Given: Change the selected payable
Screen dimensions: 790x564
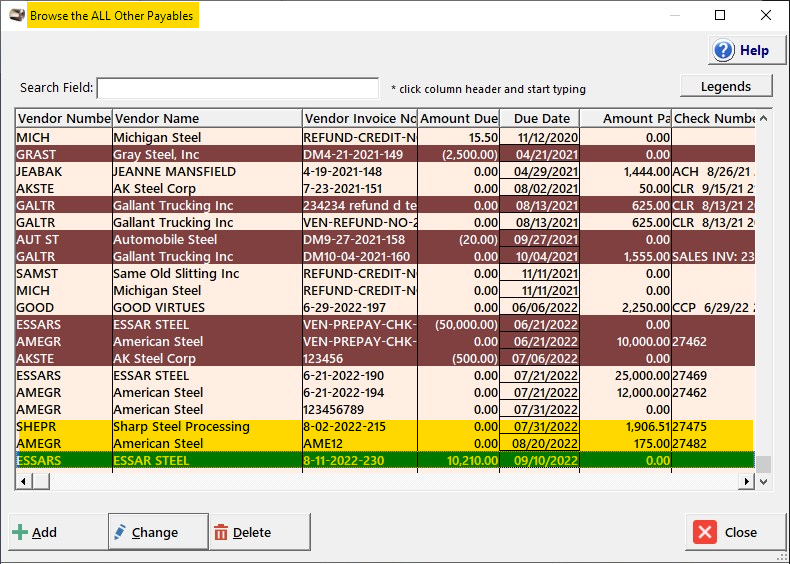Looking at the screenshot, I should coord(158,532).
